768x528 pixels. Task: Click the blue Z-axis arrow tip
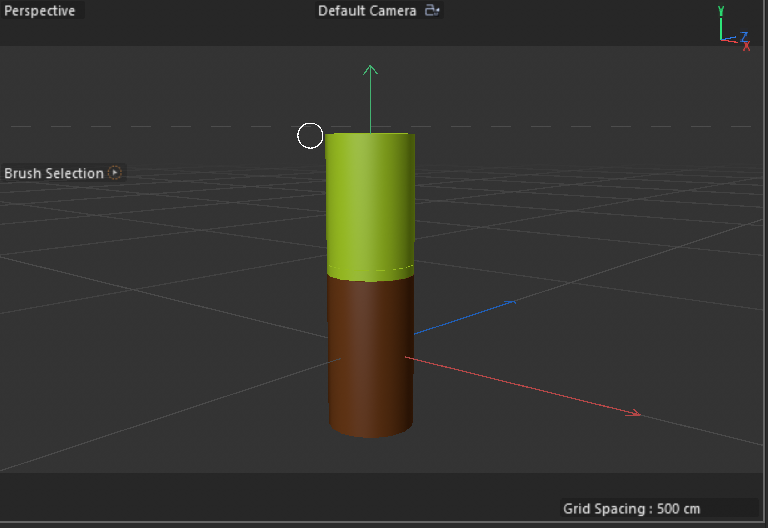(x=512, y=301)
